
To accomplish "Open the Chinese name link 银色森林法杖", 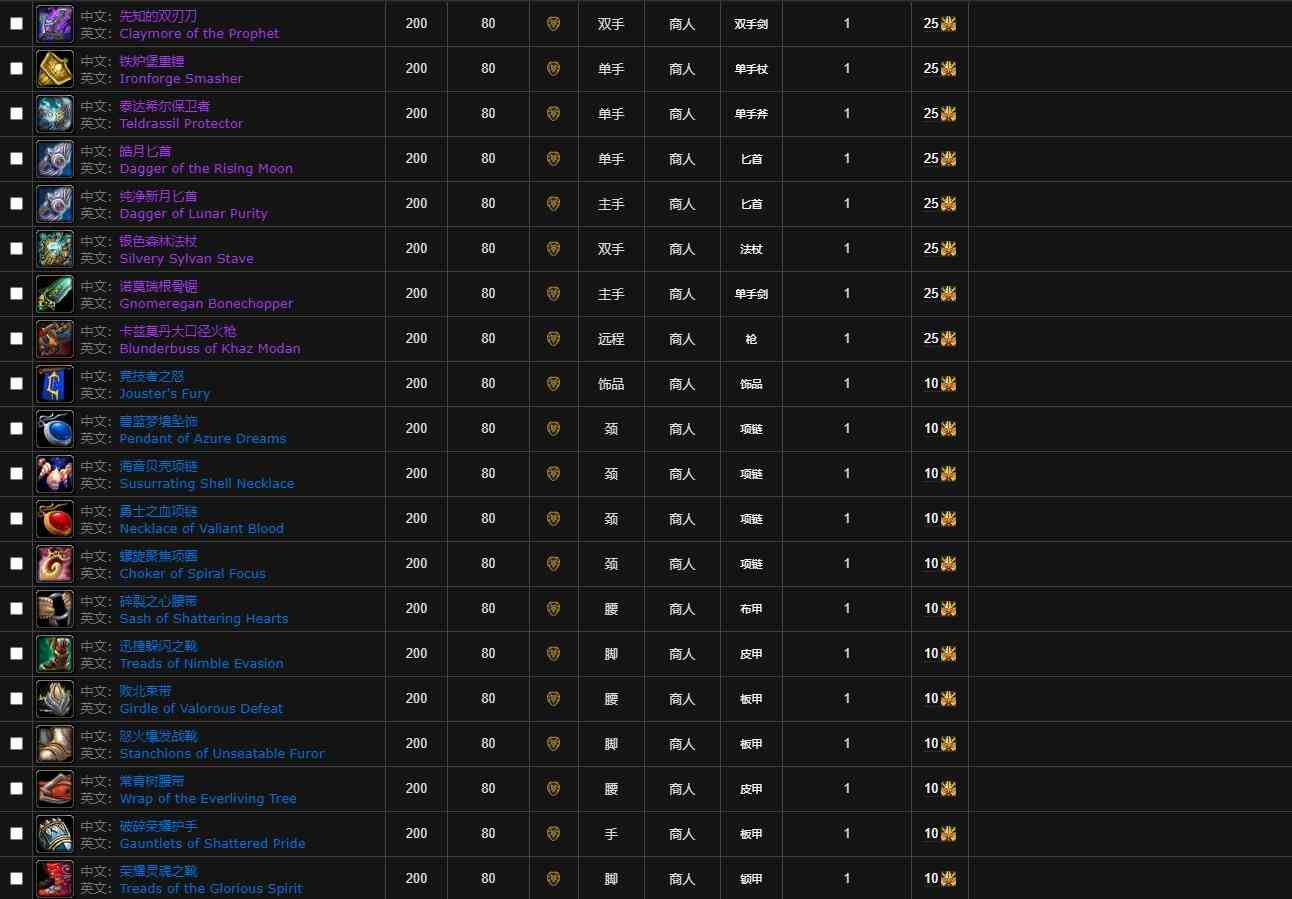I will (158, 241).
